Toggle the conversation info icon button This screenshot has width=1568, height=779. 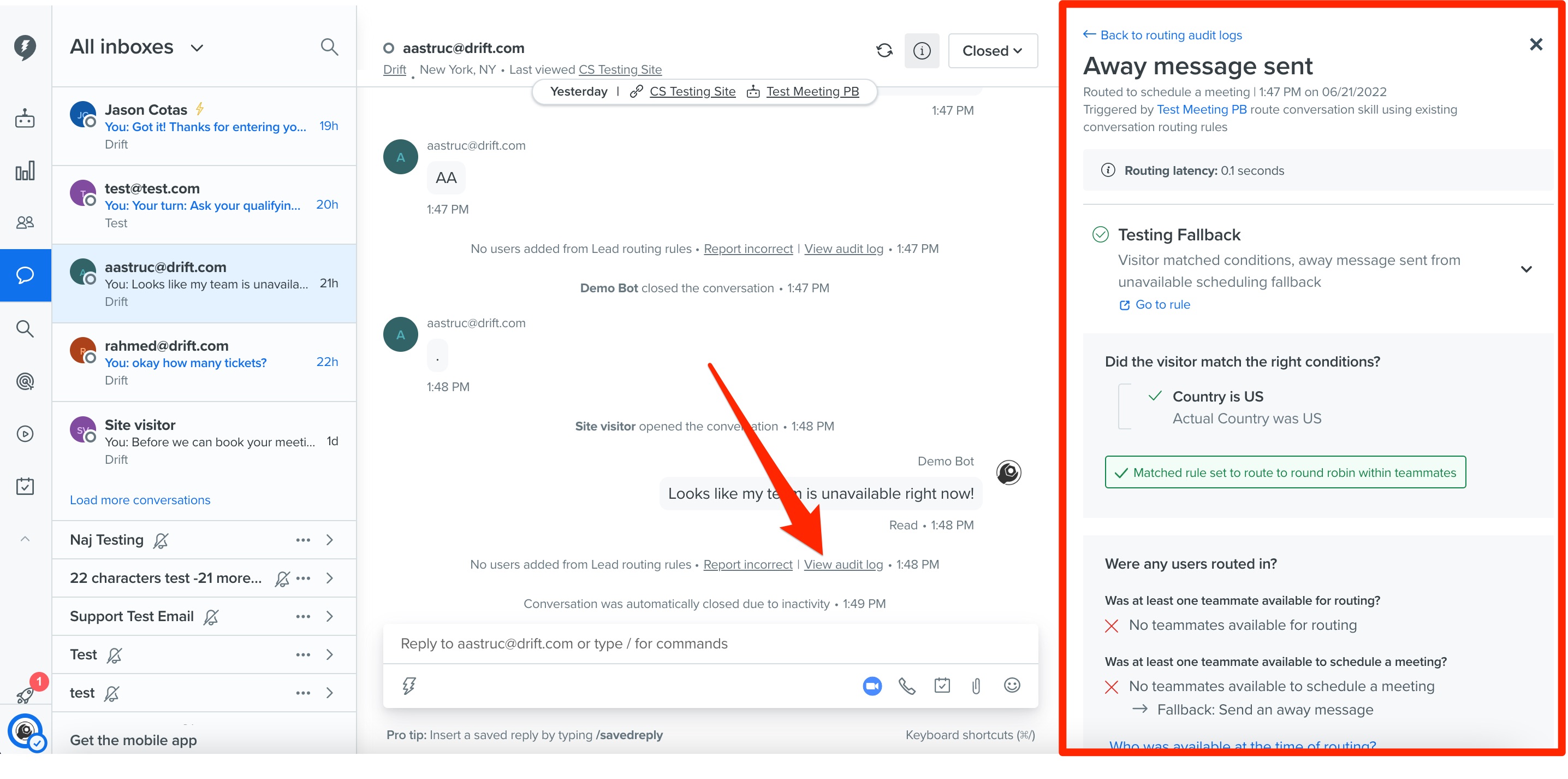[922, 51]
